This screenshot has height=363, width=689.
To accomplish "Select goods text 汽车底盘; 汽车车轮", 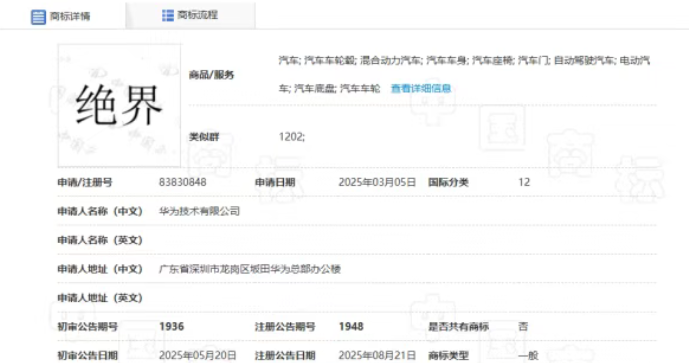I will [x=337, y=88].
